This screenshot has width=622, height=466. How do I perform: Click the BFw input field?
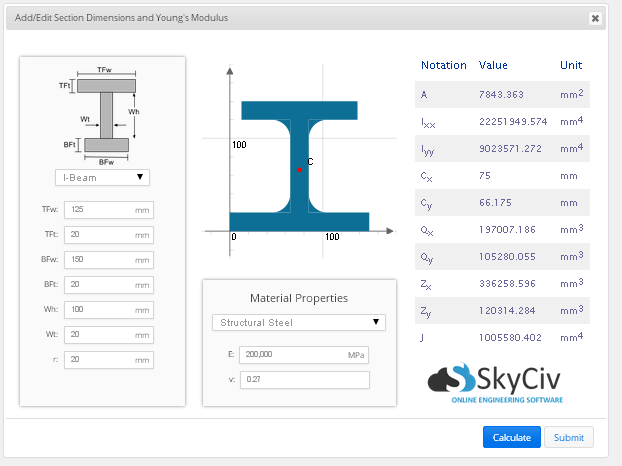click(109, 260)
